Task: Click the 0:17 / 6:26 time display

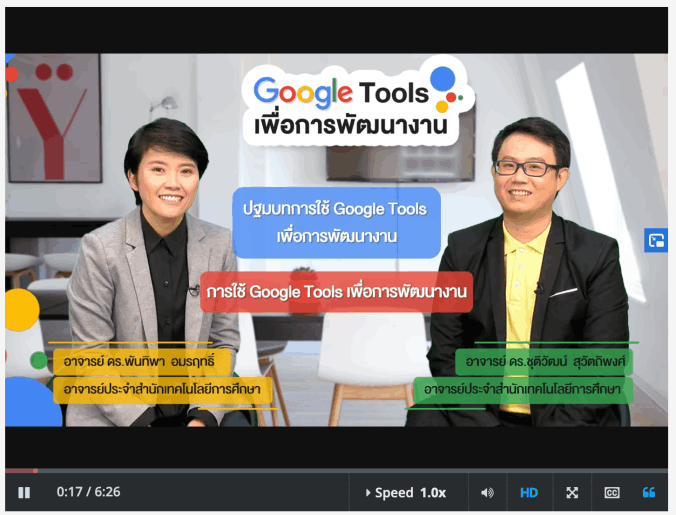Action: tap(88, 492)
